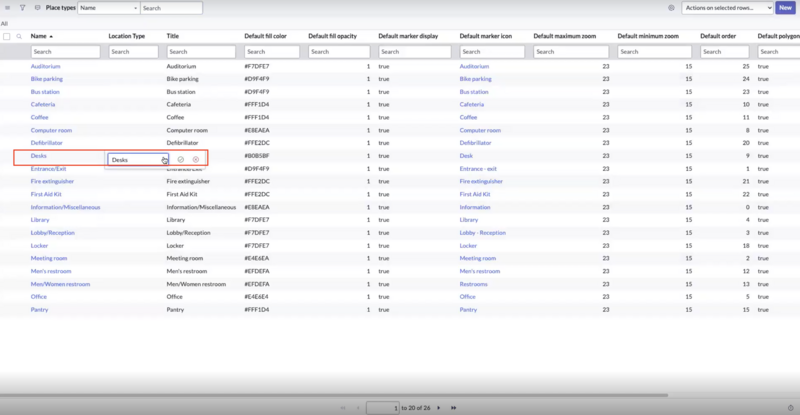Viewport: 800px width, 415px height.
Task: Open the Restrooms marker icon link
Action: pyautogui.click(x=473, y=284)
